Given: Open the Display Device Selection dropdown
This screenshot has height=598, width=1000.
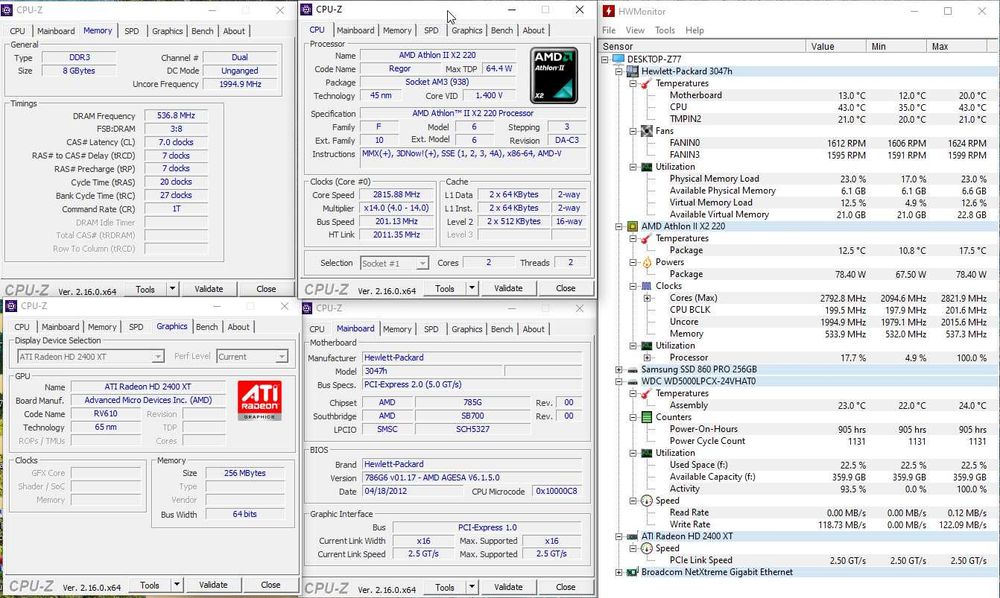Looking at the screenshot, I should pos(158,356).
